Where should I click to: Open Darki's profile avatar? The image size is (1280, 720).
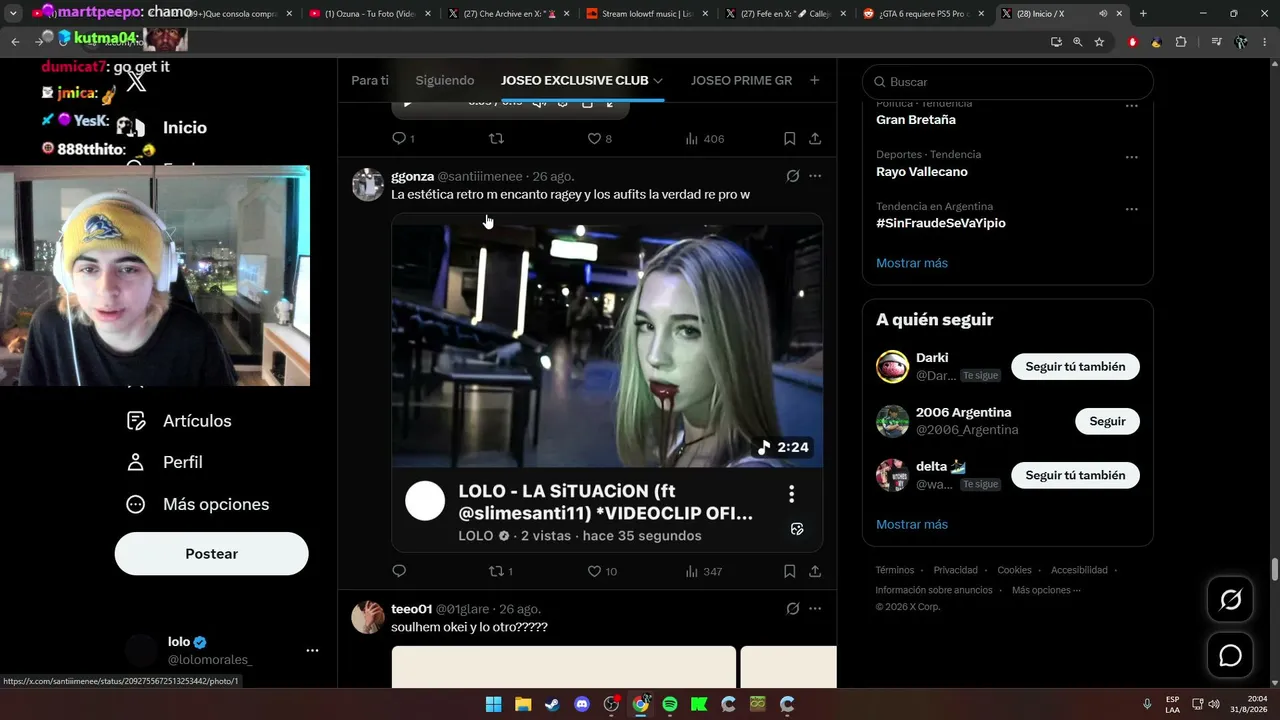pos(892,367)
